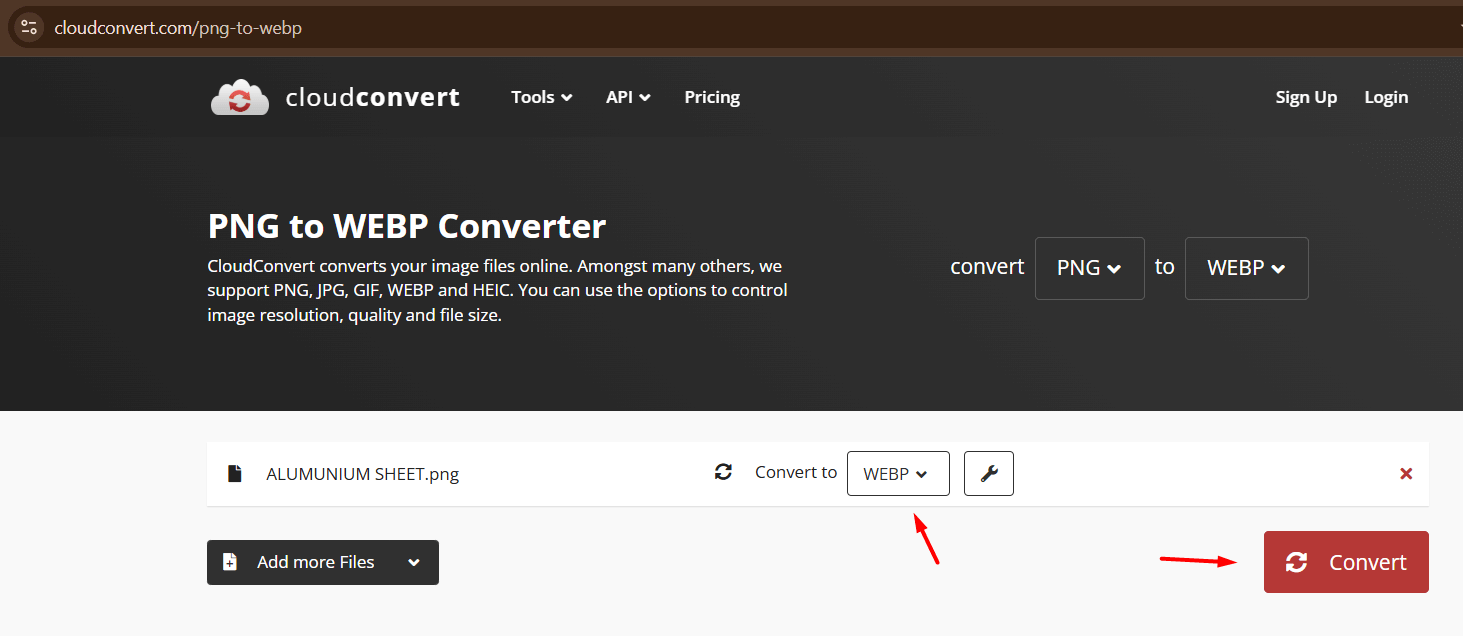Screen dimensions: 1463x636
Task: Click the cloudconvert cloud logo icon
Action: point(240,98)
